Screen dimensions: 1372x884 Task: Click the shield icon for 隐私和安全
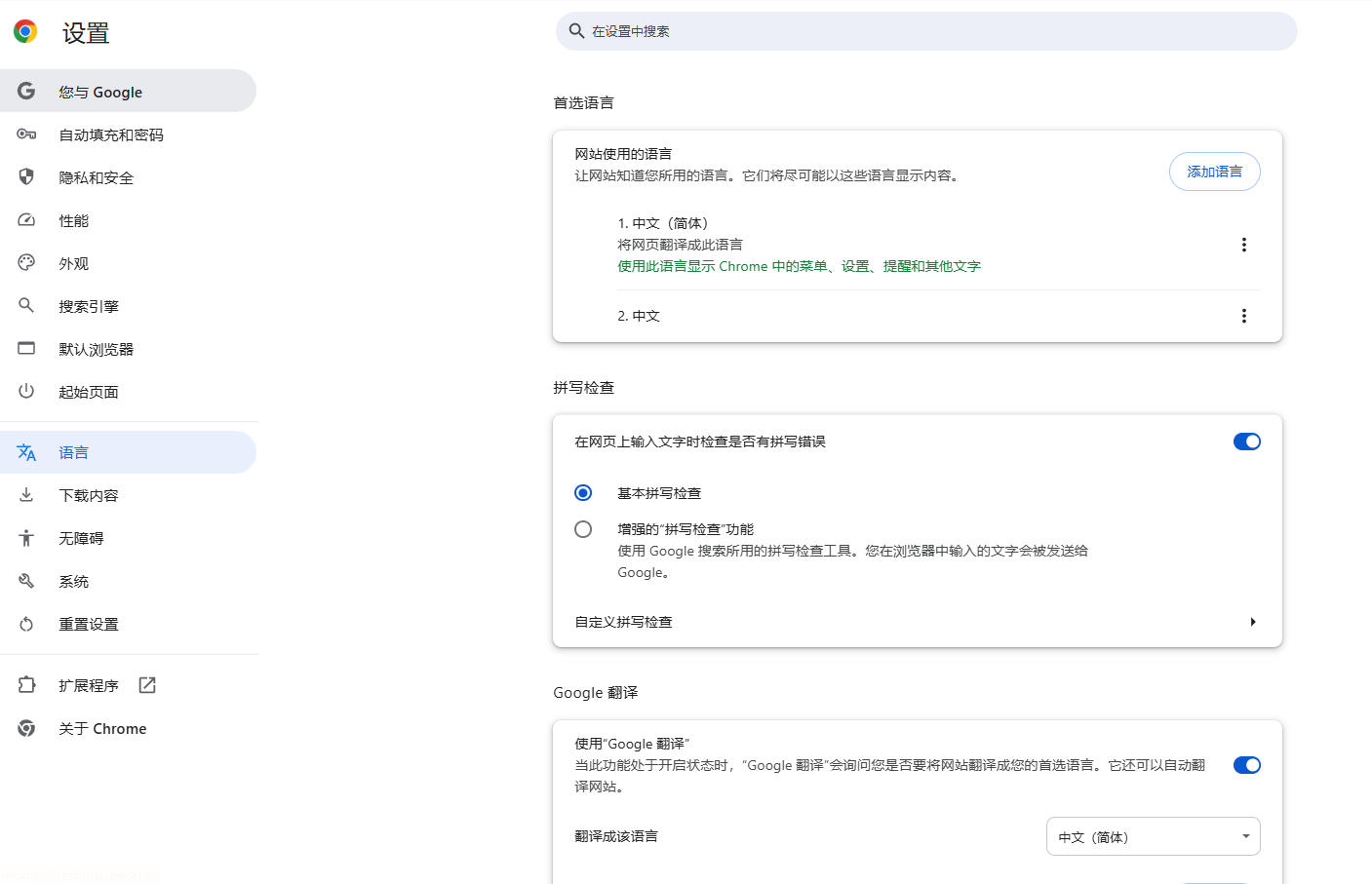pyautogui.click(x=26, y=176)
